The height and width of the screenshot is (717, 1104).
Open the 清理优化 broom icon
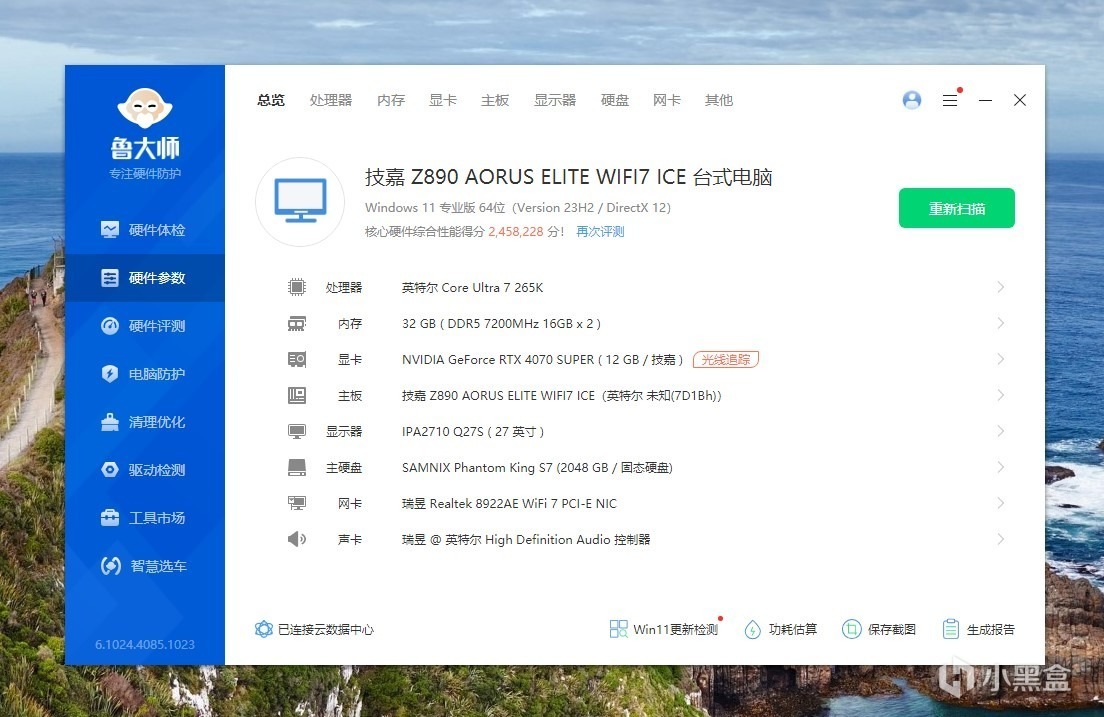click(110, 421)
